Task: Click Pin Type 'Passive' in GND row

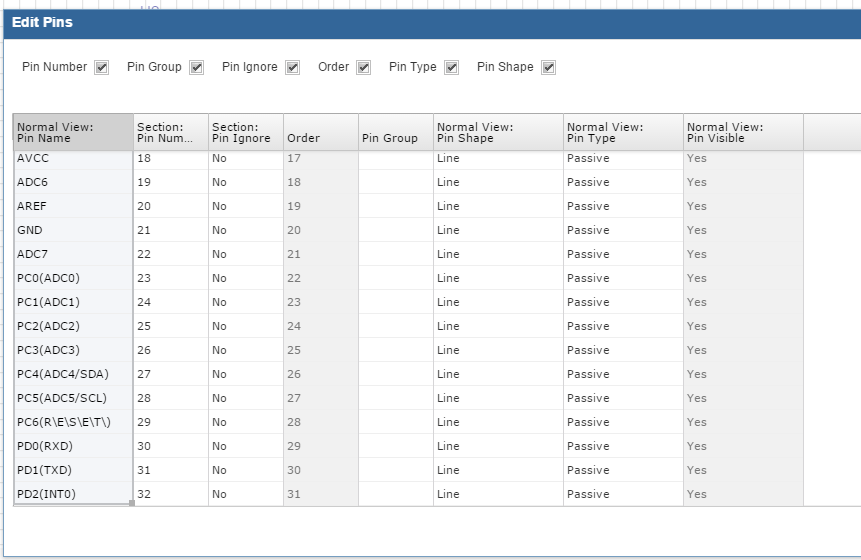Action: point(624,230)
